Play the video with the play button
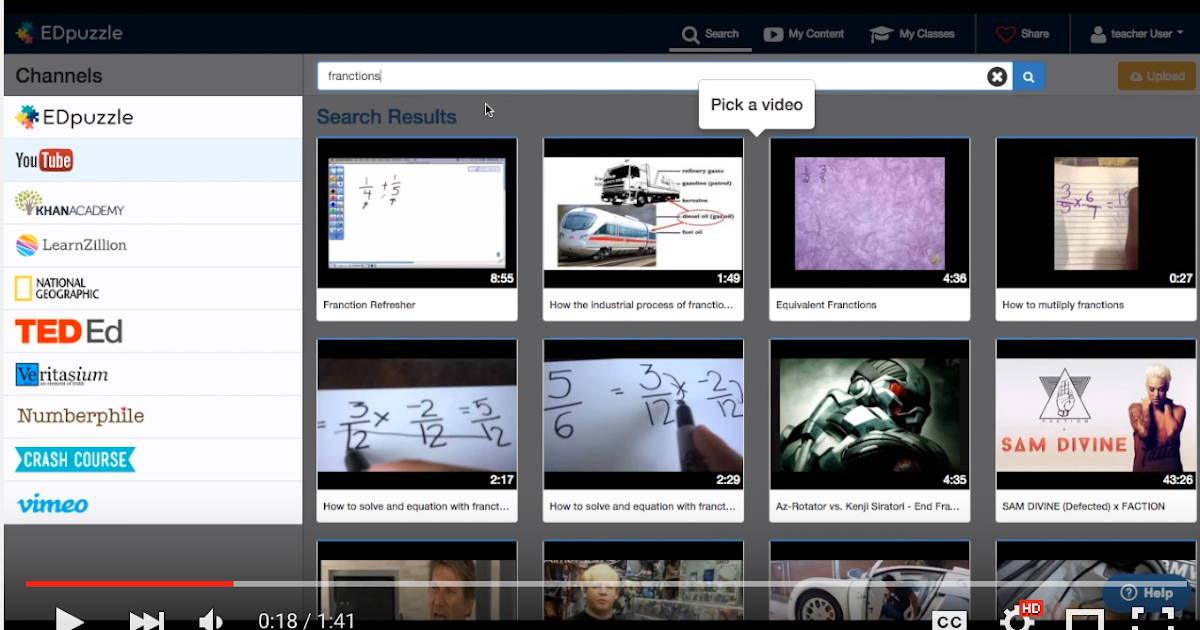The image size is (1200, 630). tap(68, 620)
